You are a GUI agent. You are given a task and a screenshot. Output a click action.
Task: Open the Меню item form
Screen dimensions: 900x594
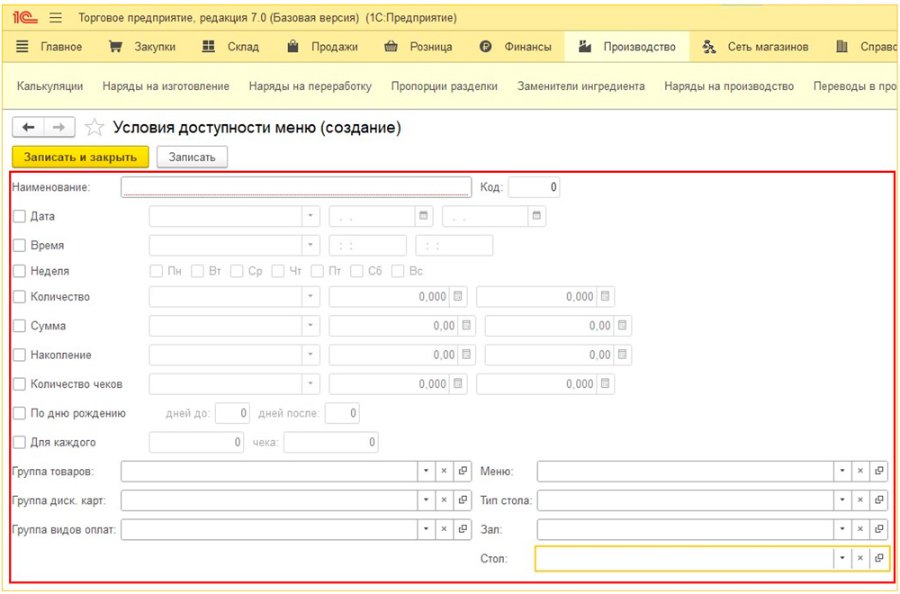point(879,471)
